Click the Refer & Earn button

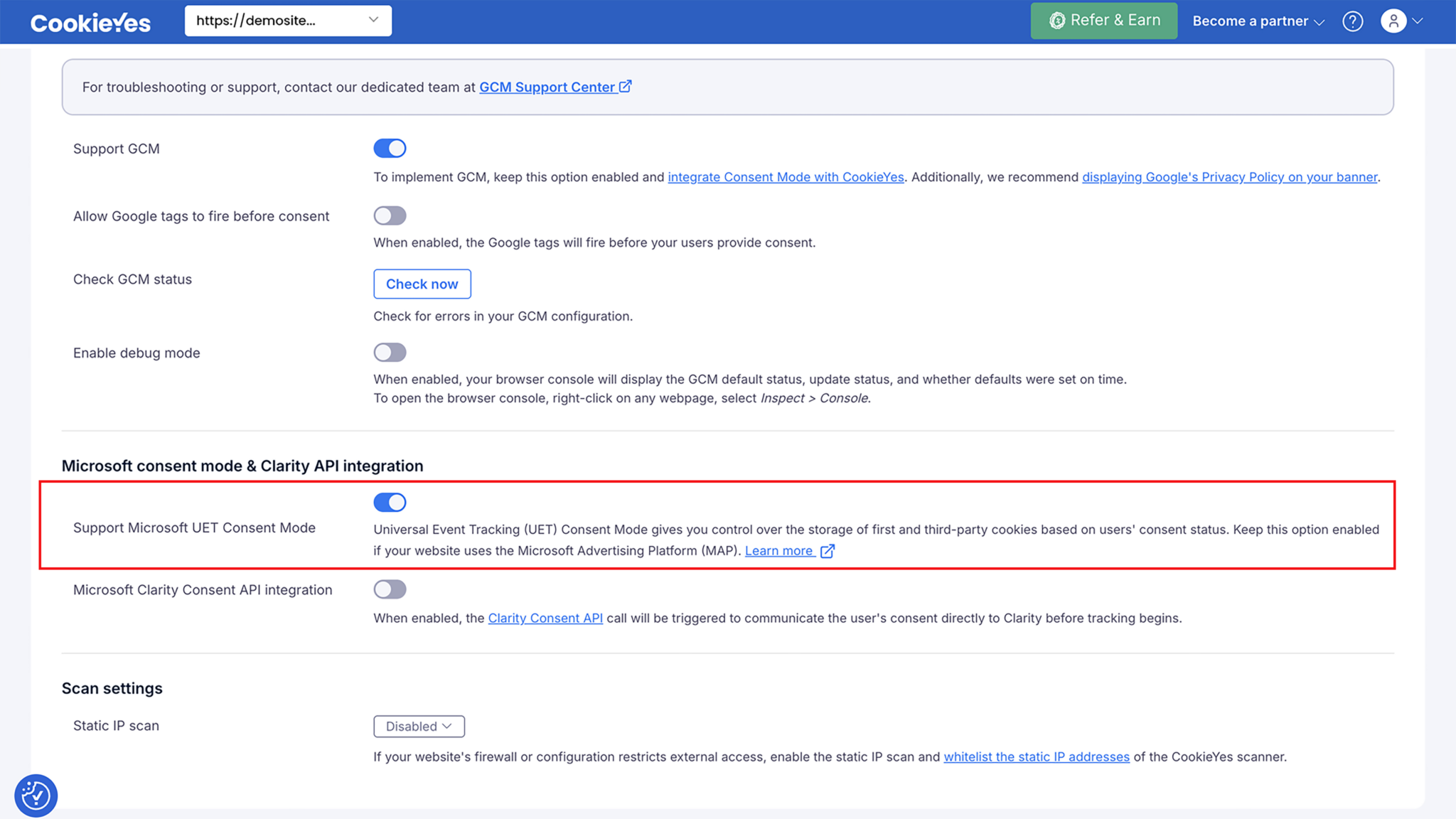pyautogui.click(x=1103, y=20)
